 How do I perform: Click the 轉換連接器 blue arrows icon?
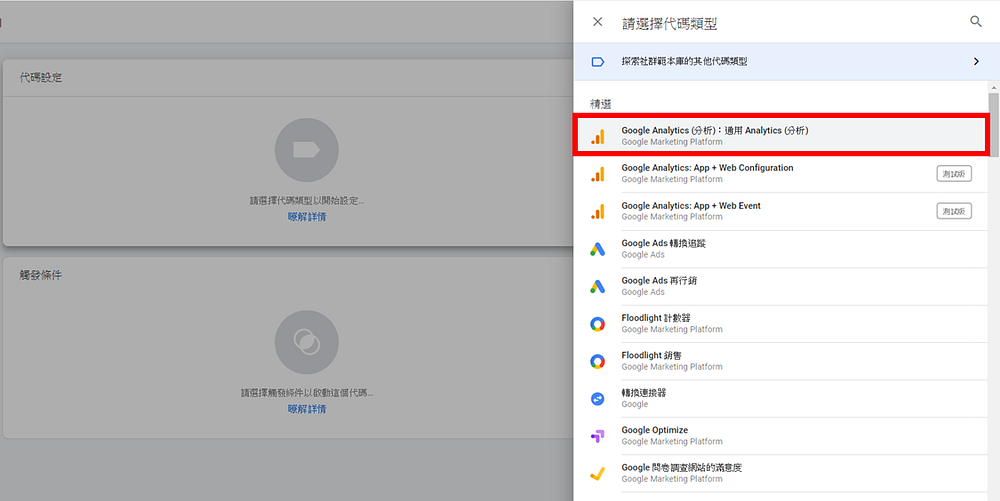tap(598, 399)
